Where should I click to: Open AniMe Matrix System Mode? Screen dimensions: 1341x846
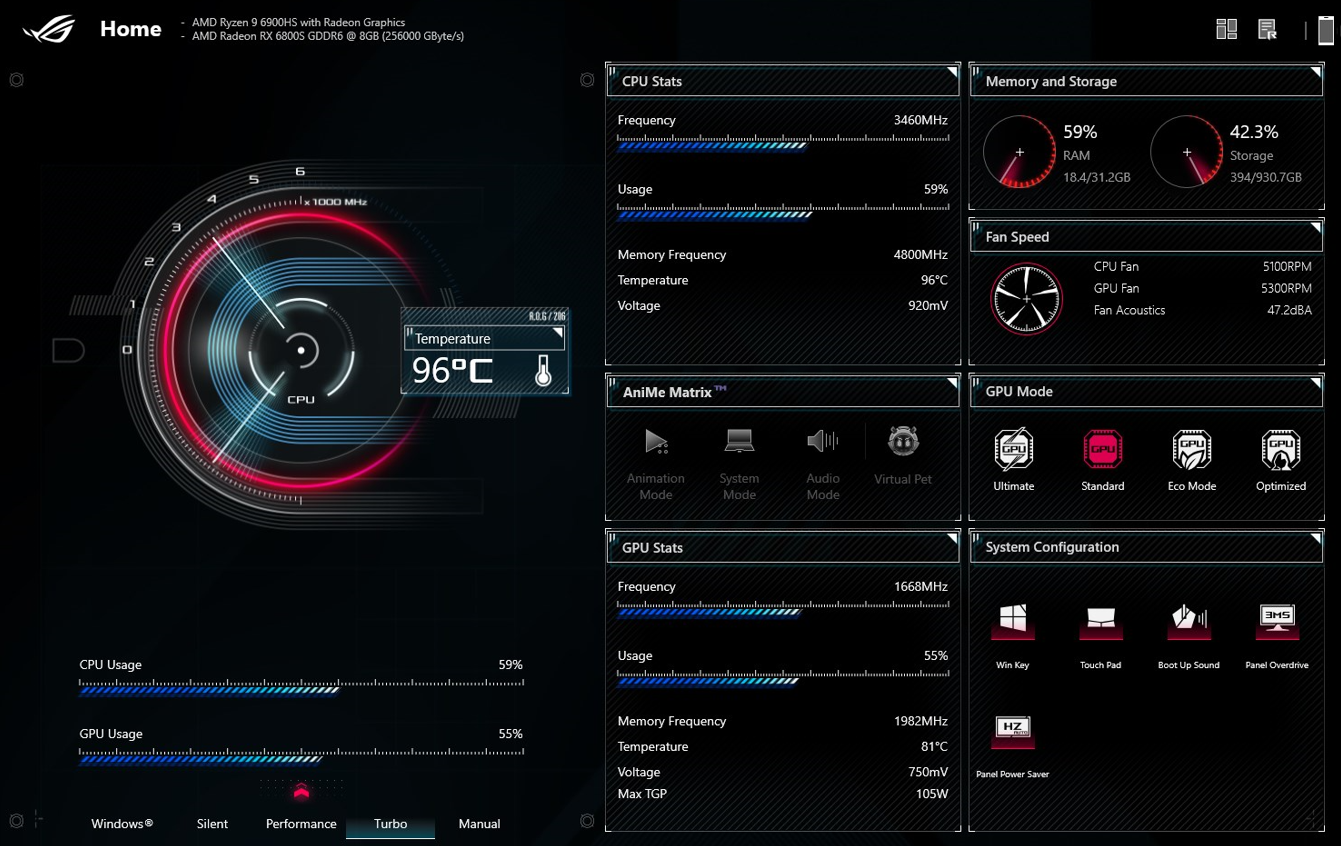pos(739,441)
